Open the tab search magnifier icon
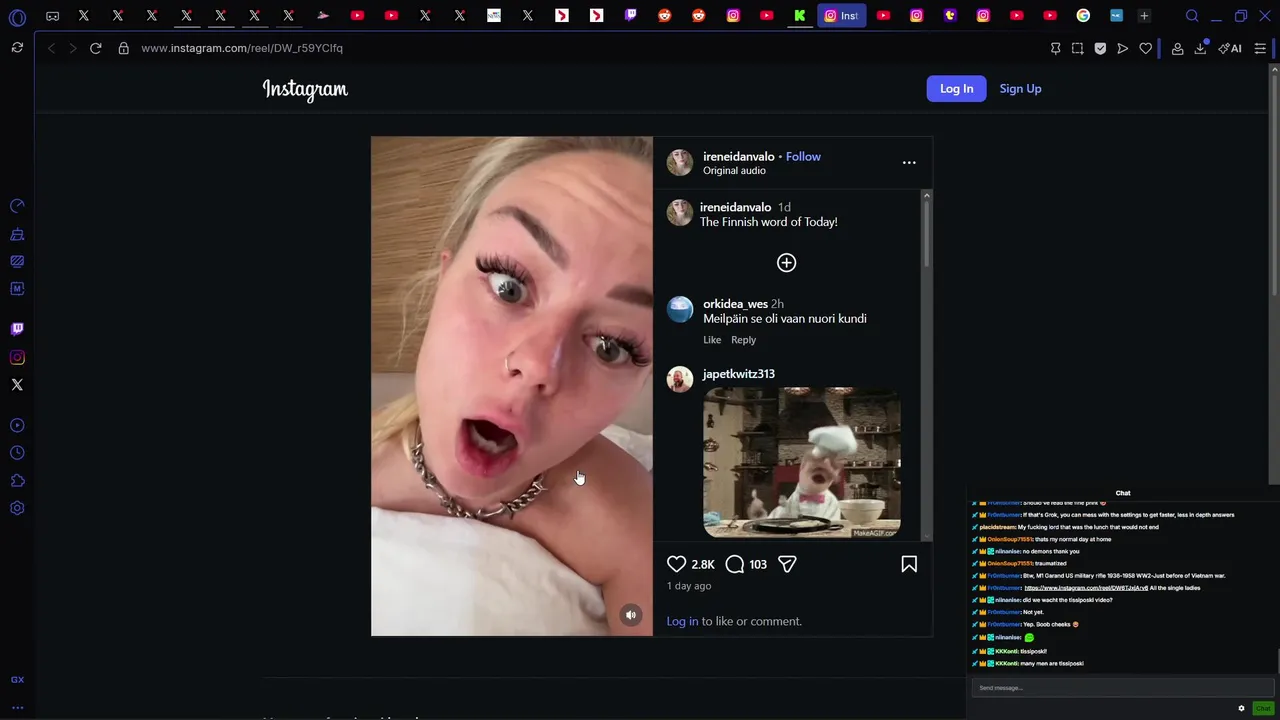The height and width of the screenshot is (720, 1280). pos(1192,16)
